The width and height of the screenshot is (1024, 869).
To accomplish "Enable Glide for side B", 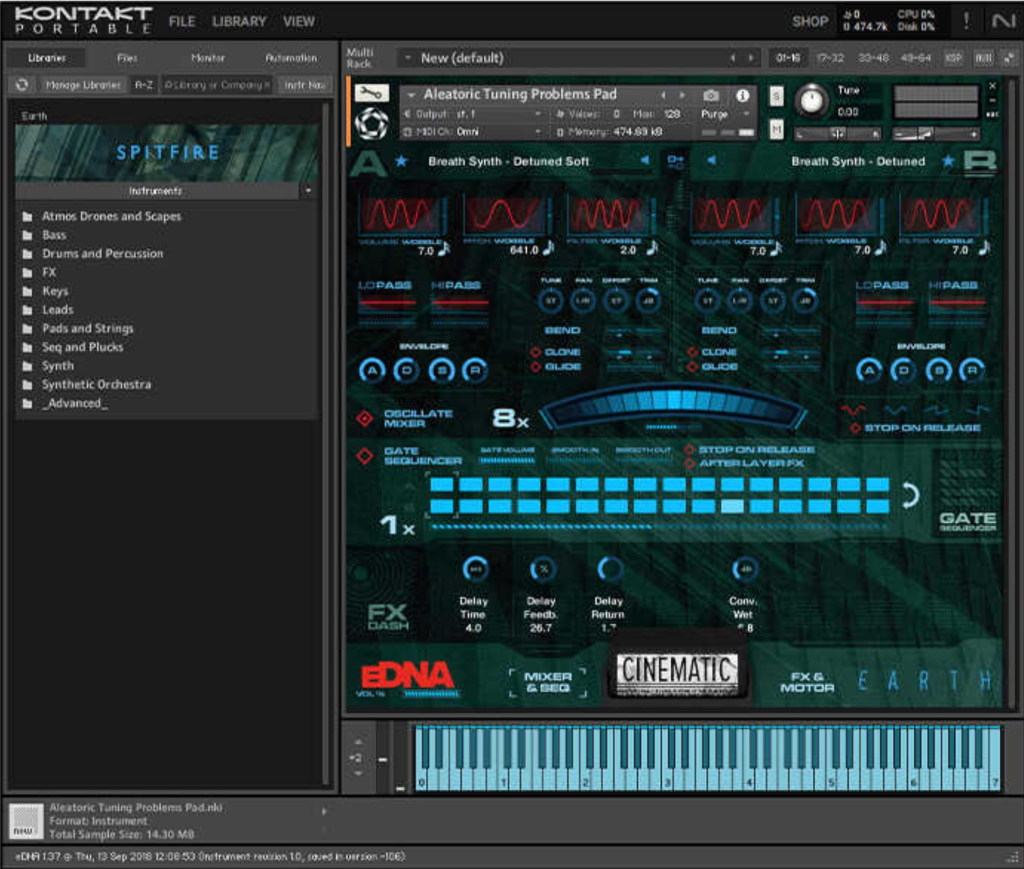I will [x=693, y=367].
